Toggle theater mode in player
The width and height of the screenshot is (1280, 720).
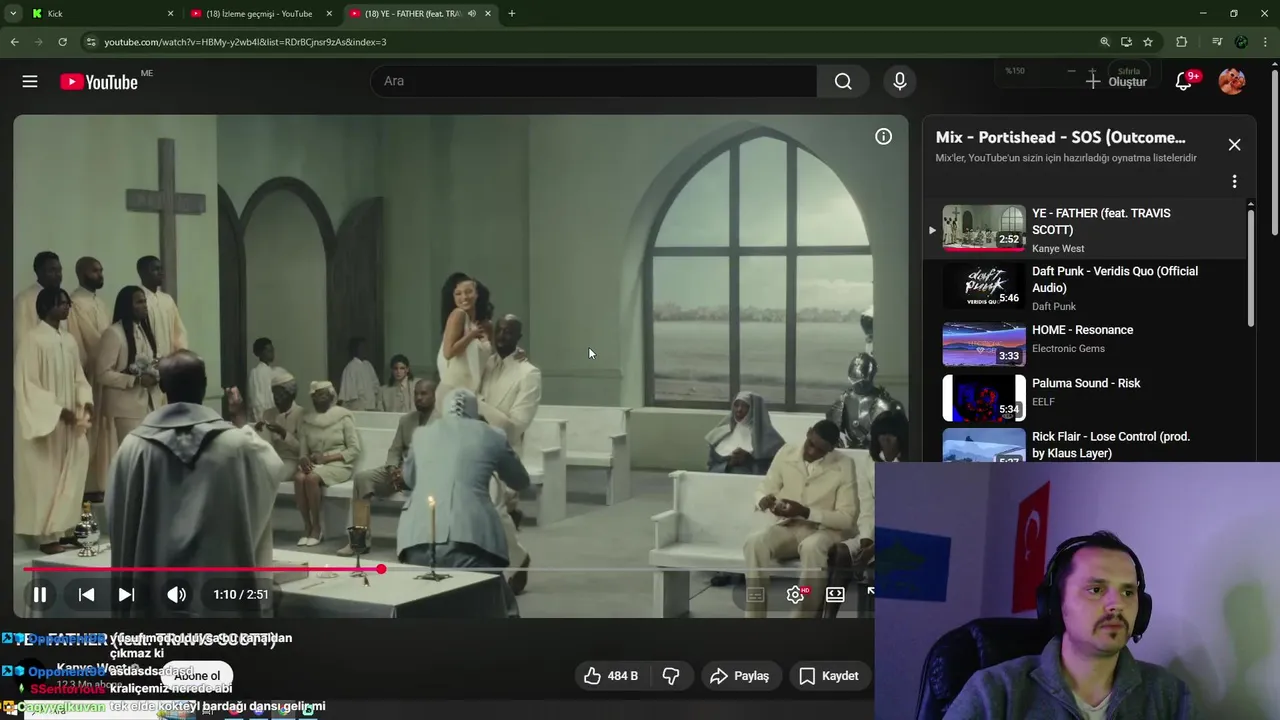835,594
